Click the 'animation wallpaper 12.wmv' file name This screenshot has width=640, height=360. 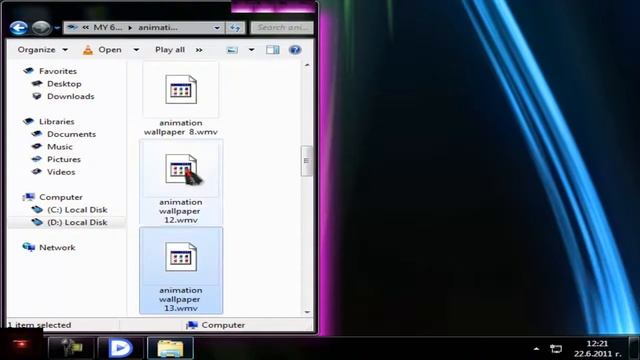pos(180,211)
